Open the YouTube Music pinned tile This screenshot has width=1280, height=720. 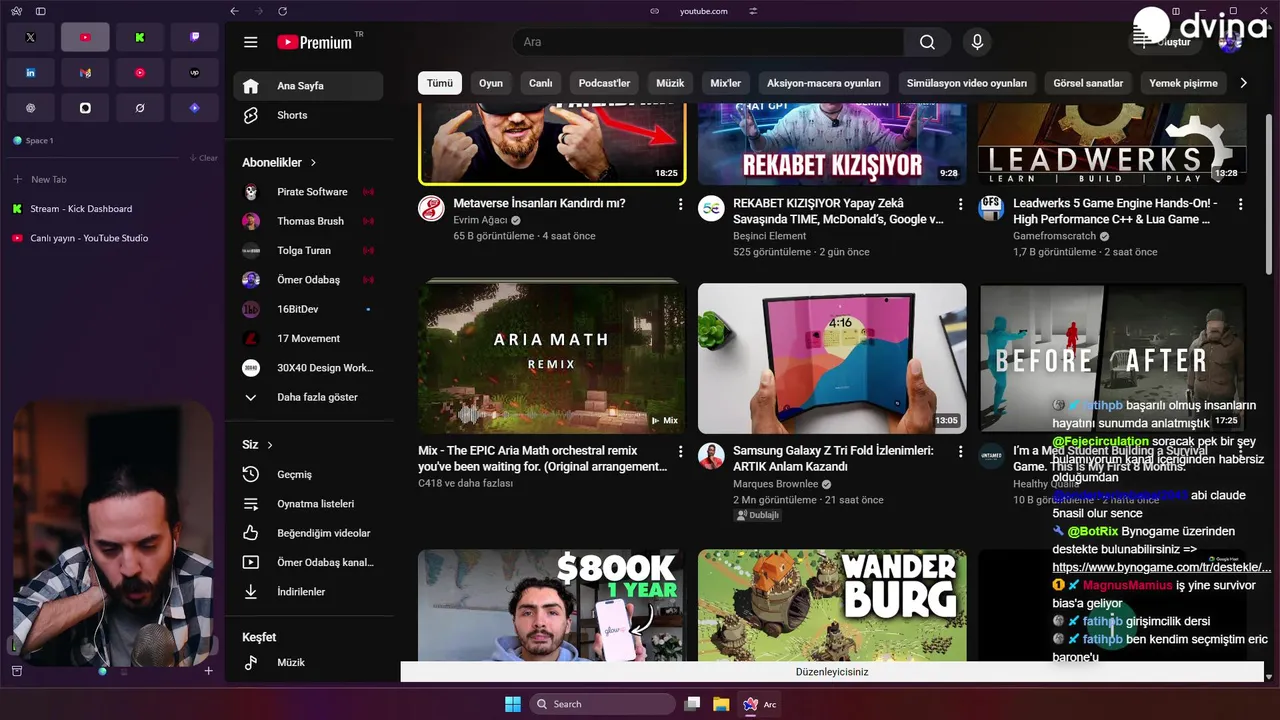point(140,72)
